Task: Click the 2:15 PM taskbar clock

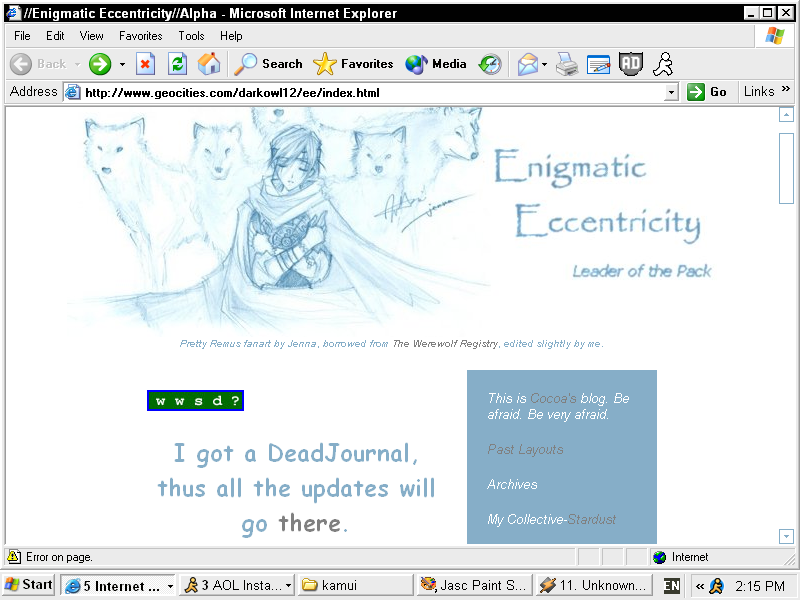Action: point(760,586)
